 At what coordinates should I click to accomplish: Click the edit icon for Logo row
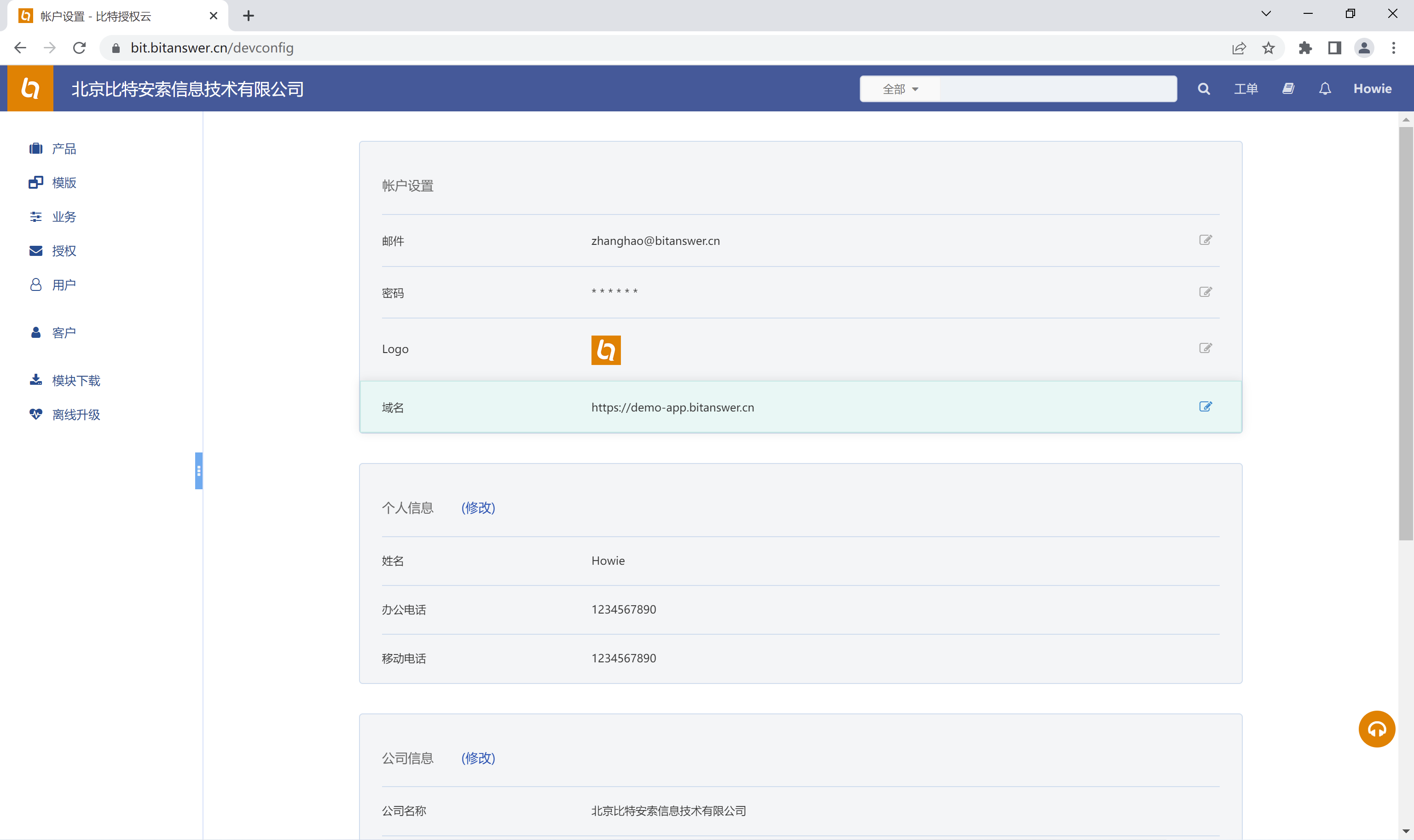coord(1205,348)
